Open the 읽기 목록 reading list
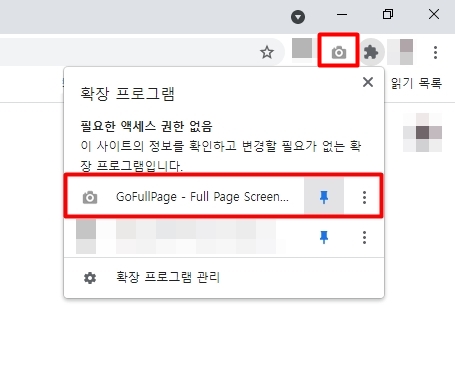 click(x=417, y=83)
